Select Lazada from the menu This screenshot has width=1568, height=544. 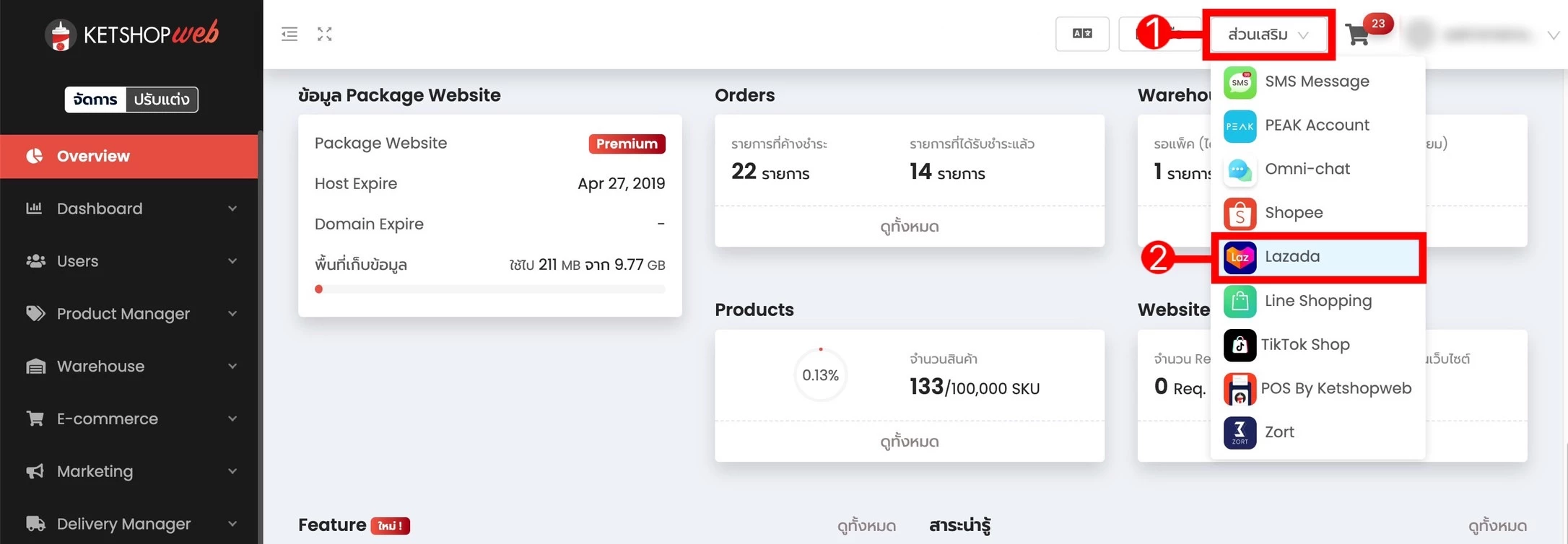tap(1317, 258)
